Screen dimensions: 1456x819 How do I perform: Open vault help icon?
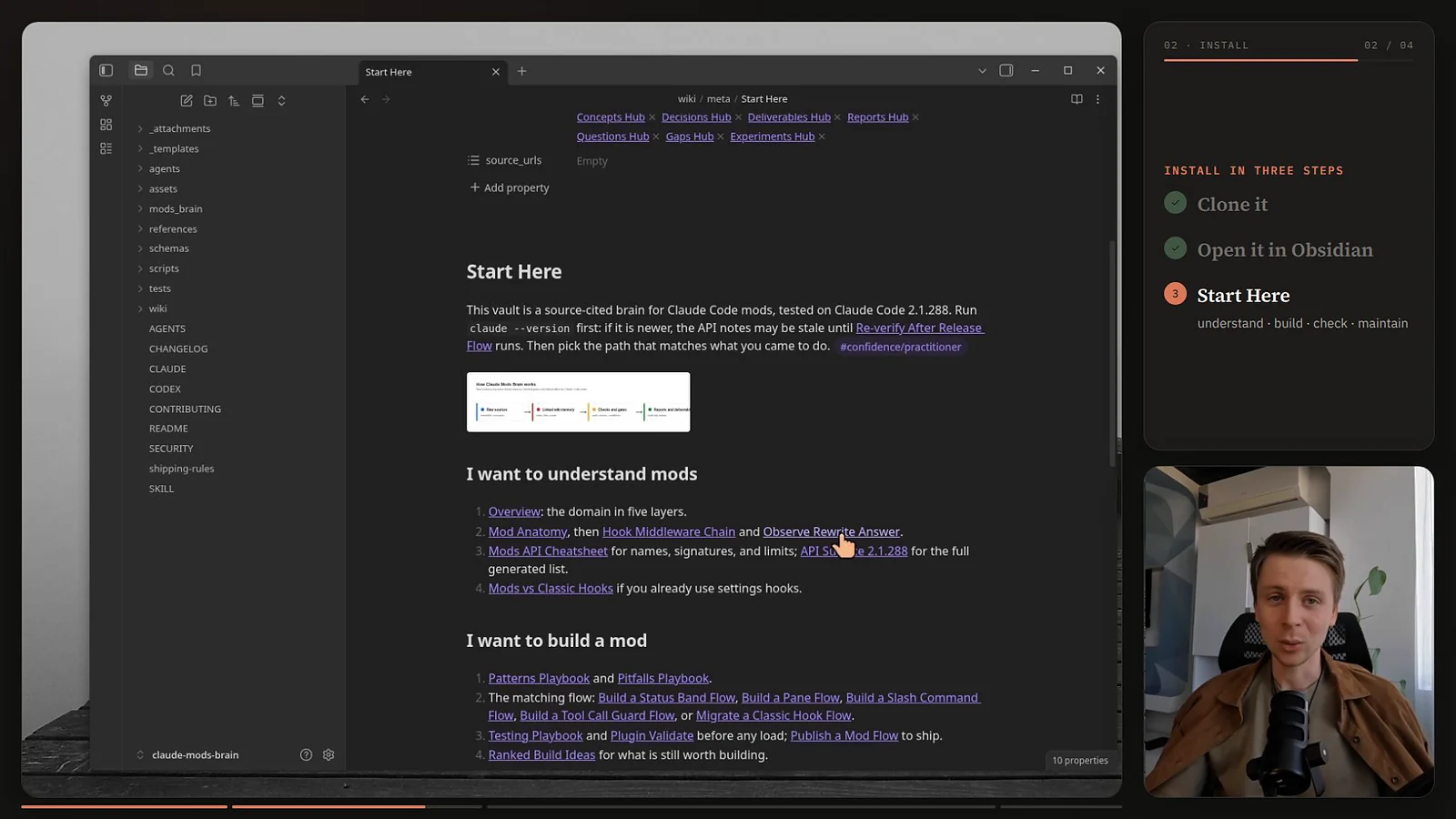(x=306, y=754)
